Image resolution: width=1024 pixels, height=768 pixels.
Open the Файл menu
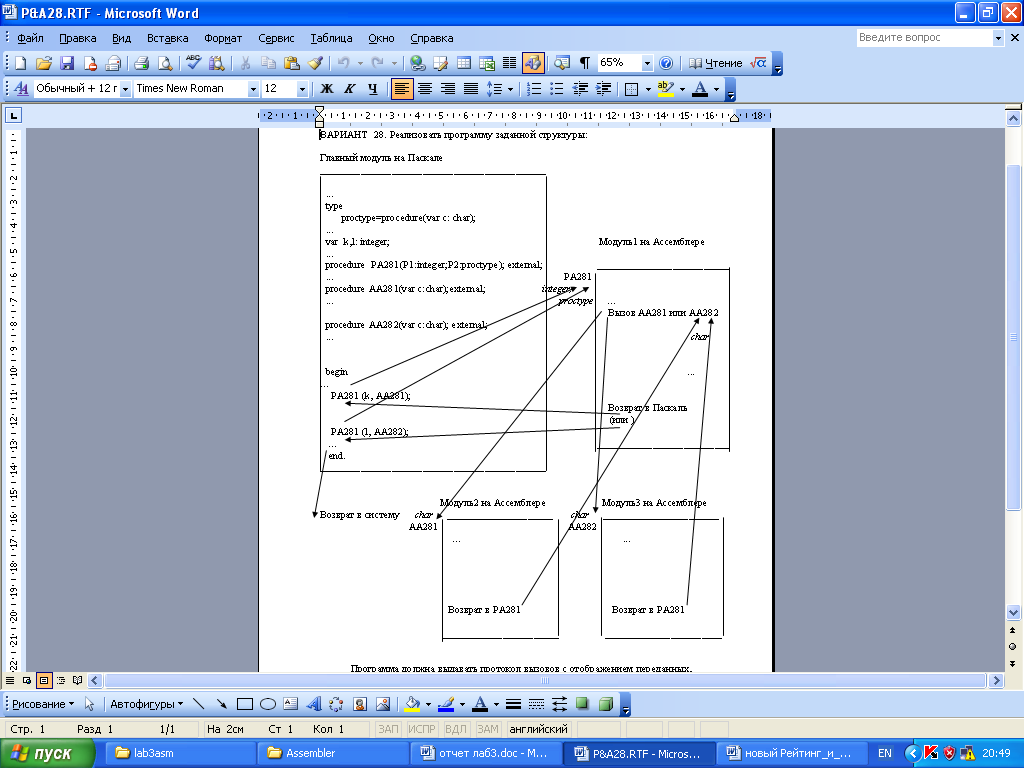click(30, 38)
